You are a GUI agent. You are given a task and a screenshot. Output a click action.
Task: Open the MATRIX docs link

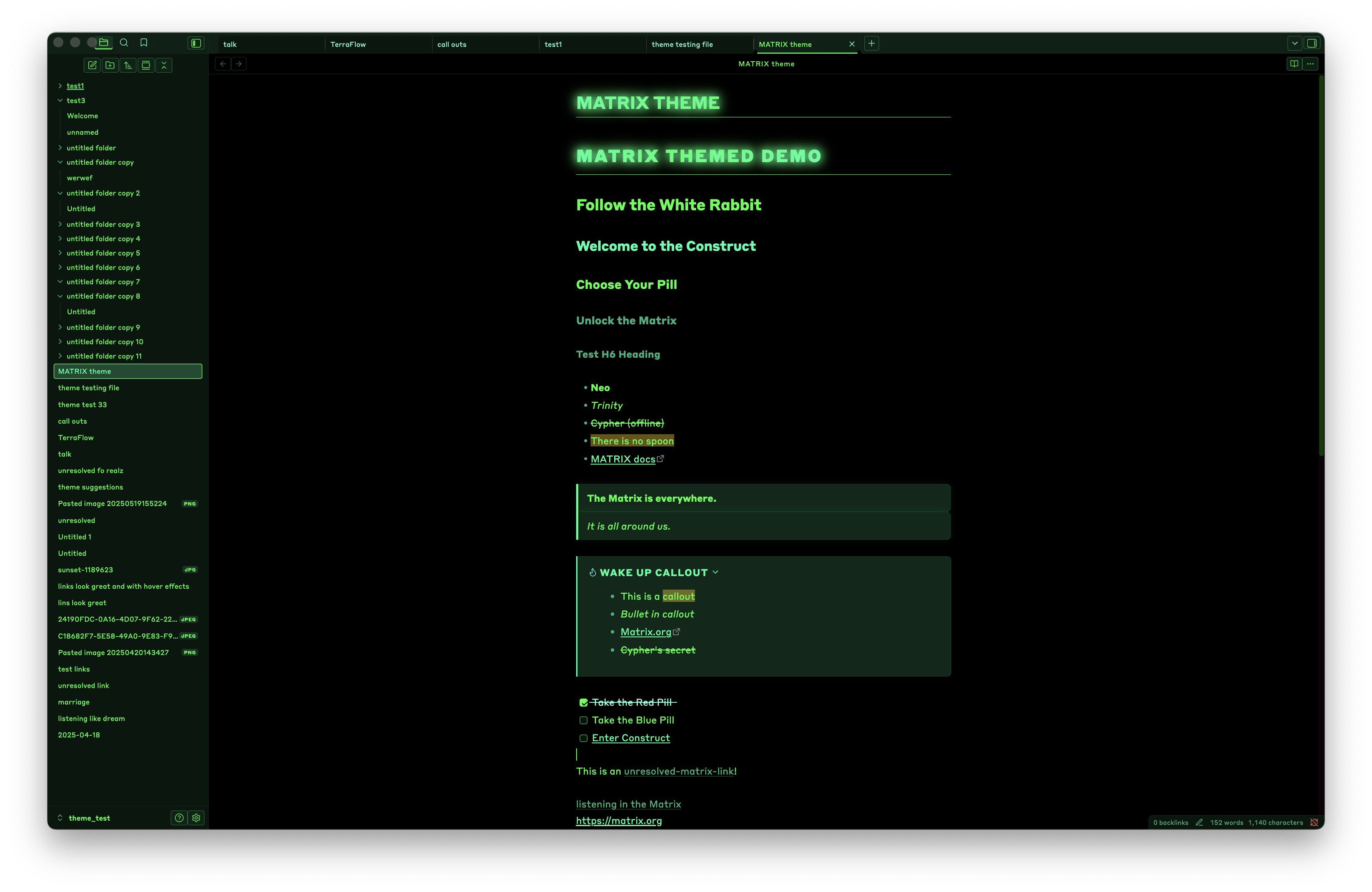(623, 459)
